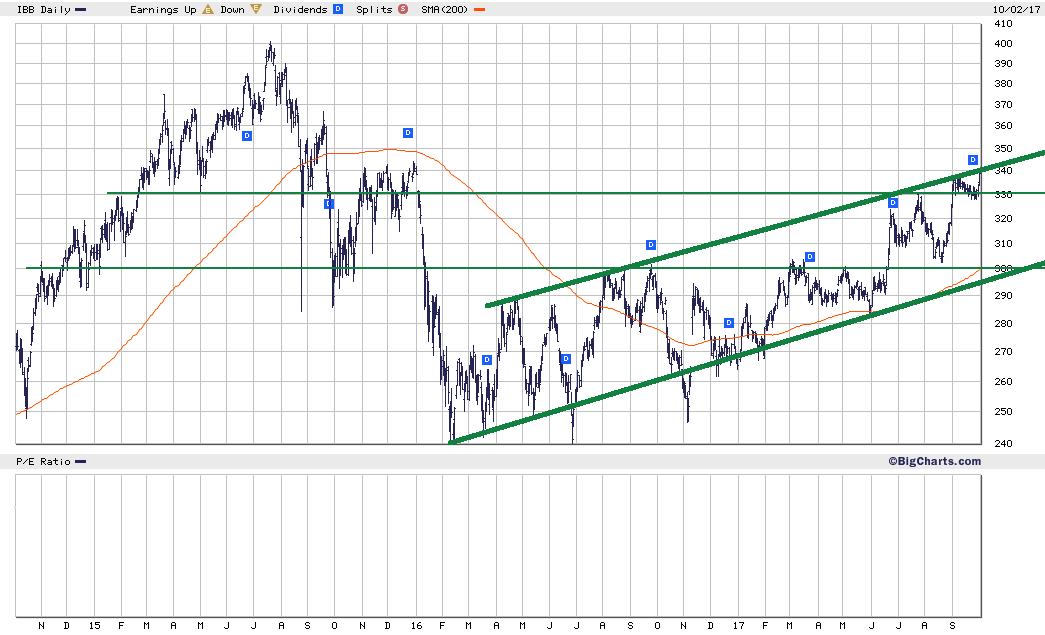Screen dimensions: 1045x635
Task: Select the September 2015 dividend marker
Action: pyautogui.click(x=329, y=204)
